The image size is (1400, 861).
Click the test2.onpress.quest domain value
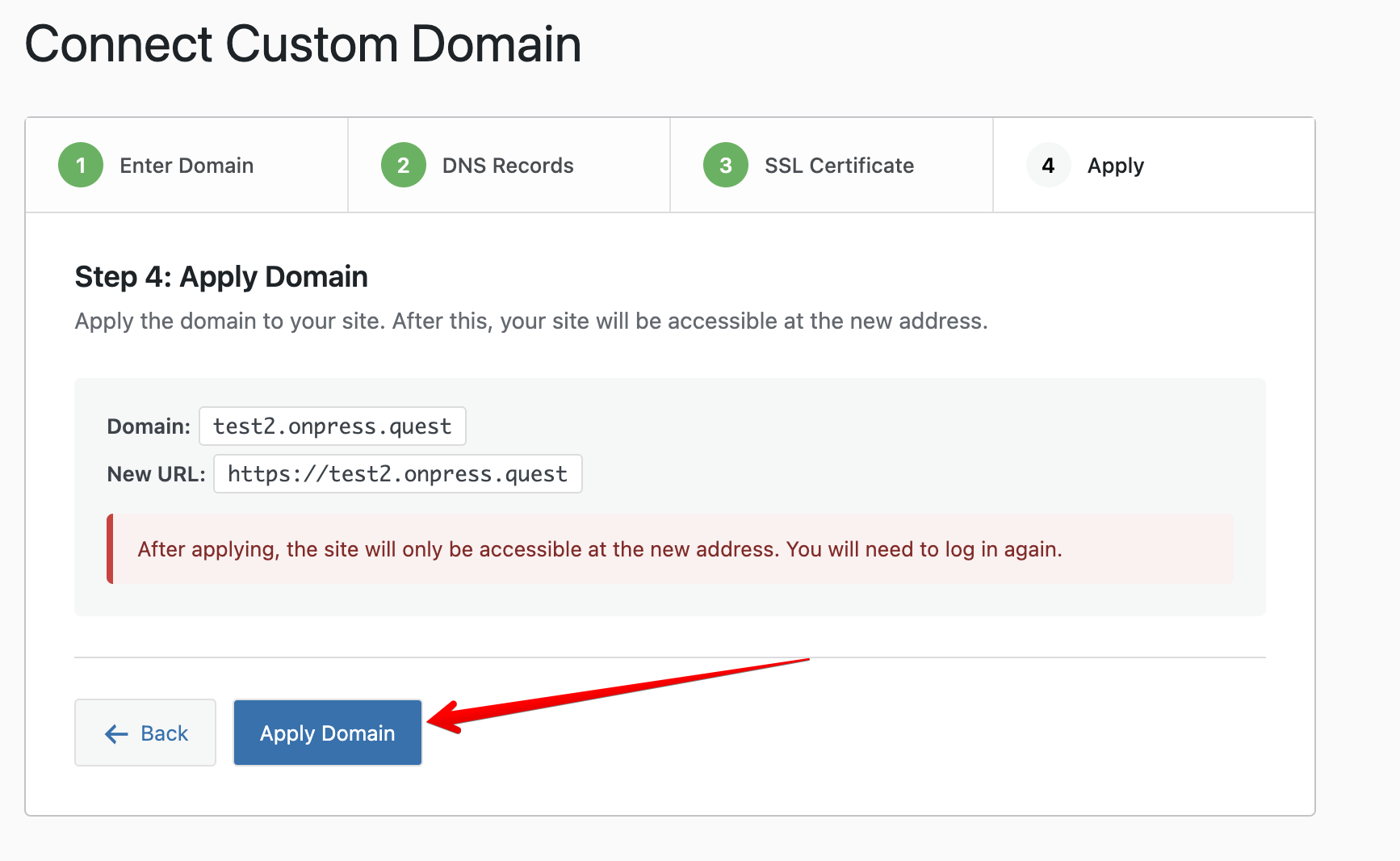[332, 426]
